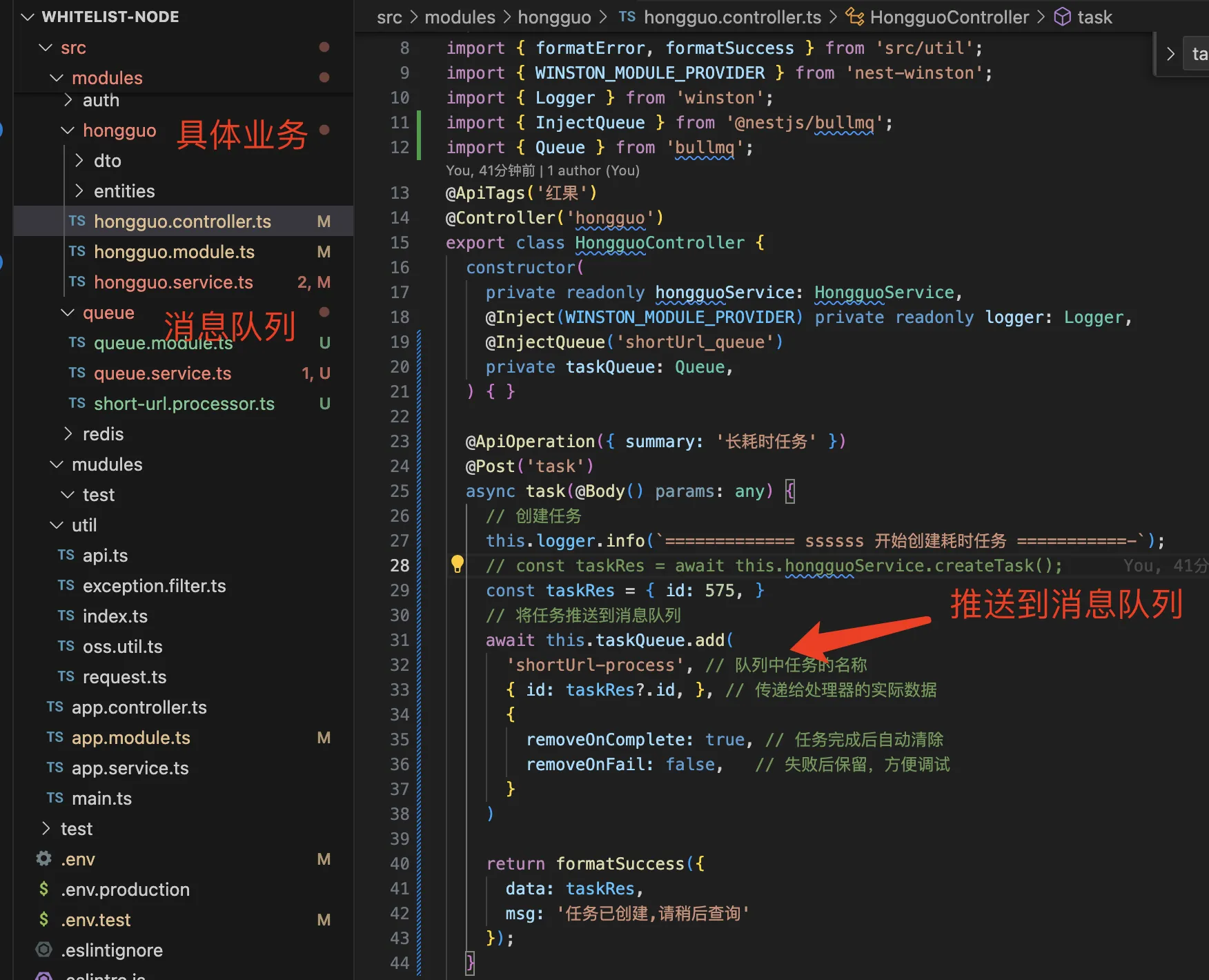Viewport: 1209px width, 980px height.
Task: Click the .eslintignore file icon
Action: [43, 950]
